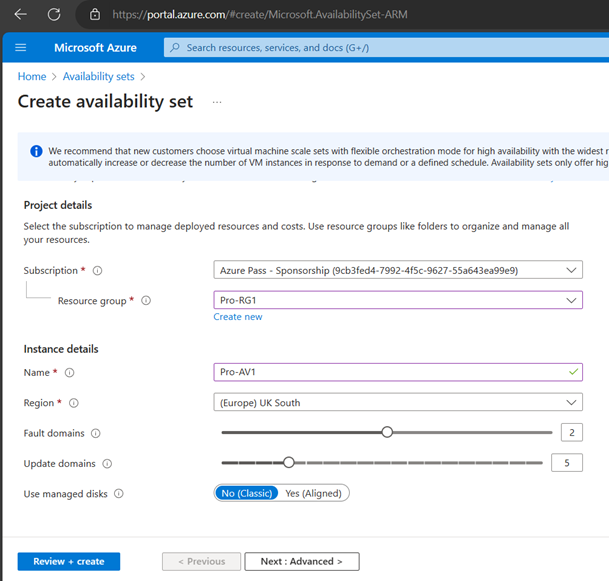Click the Use managed disks info icon
The height and width of the screenshot is (581, 609).
tap(119, 494)
